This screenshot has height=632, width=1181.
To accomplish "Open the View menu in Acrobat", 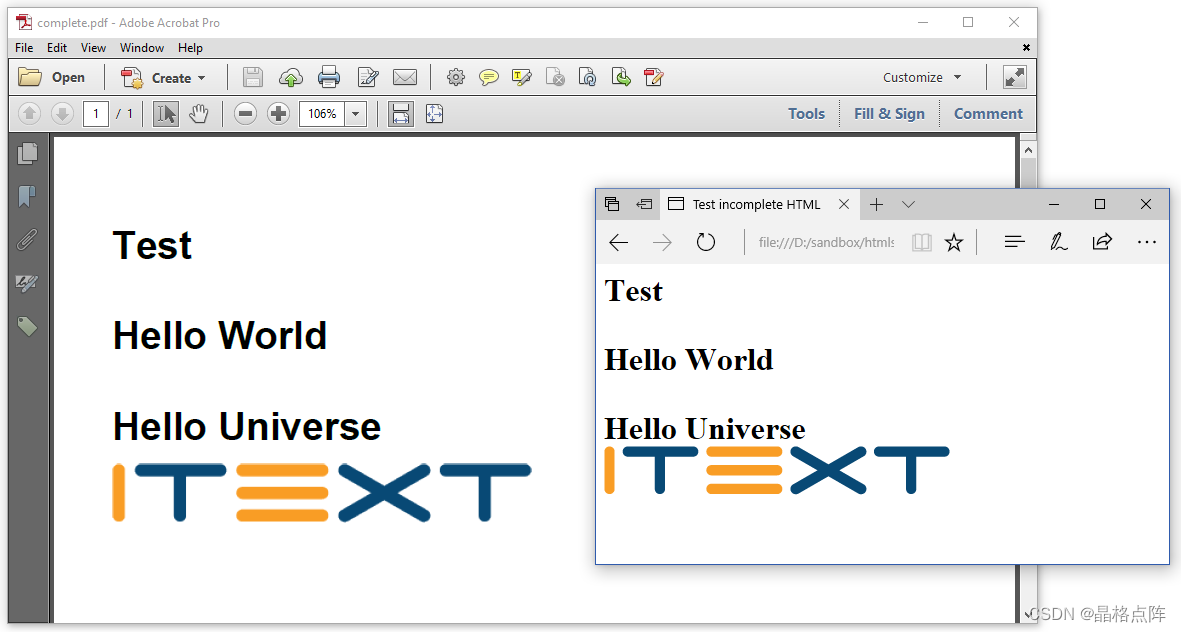I will (93, 47).
